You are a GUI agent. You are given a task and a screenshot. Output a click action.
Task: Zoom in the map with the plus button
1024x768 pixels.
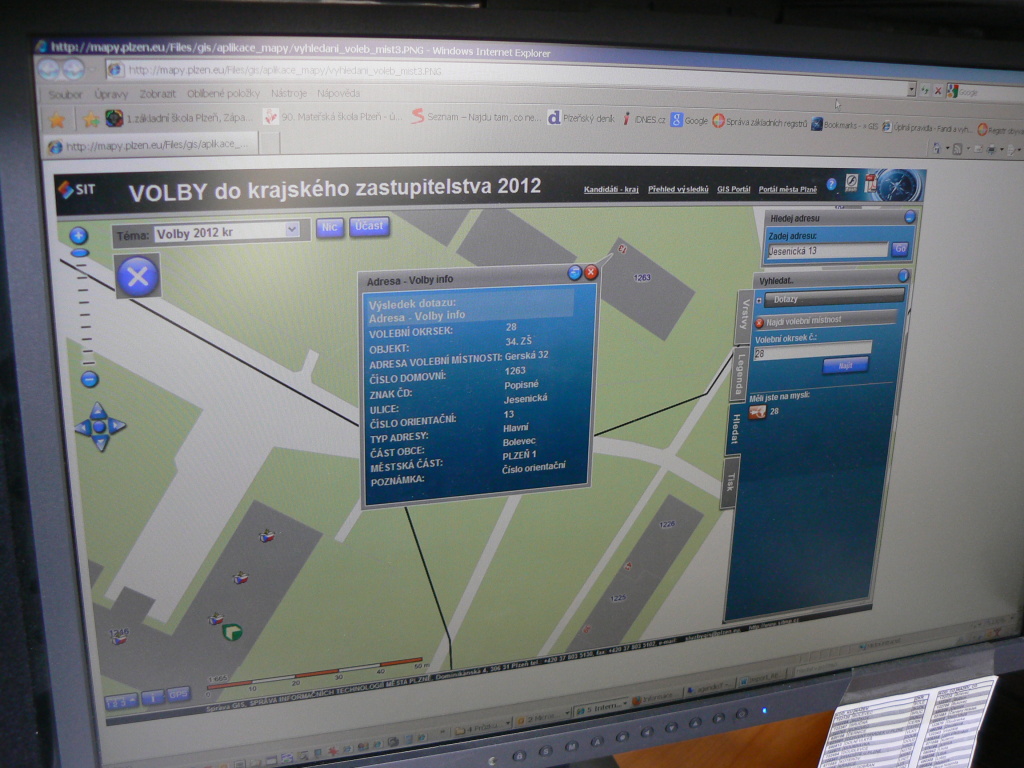point(78,235)
